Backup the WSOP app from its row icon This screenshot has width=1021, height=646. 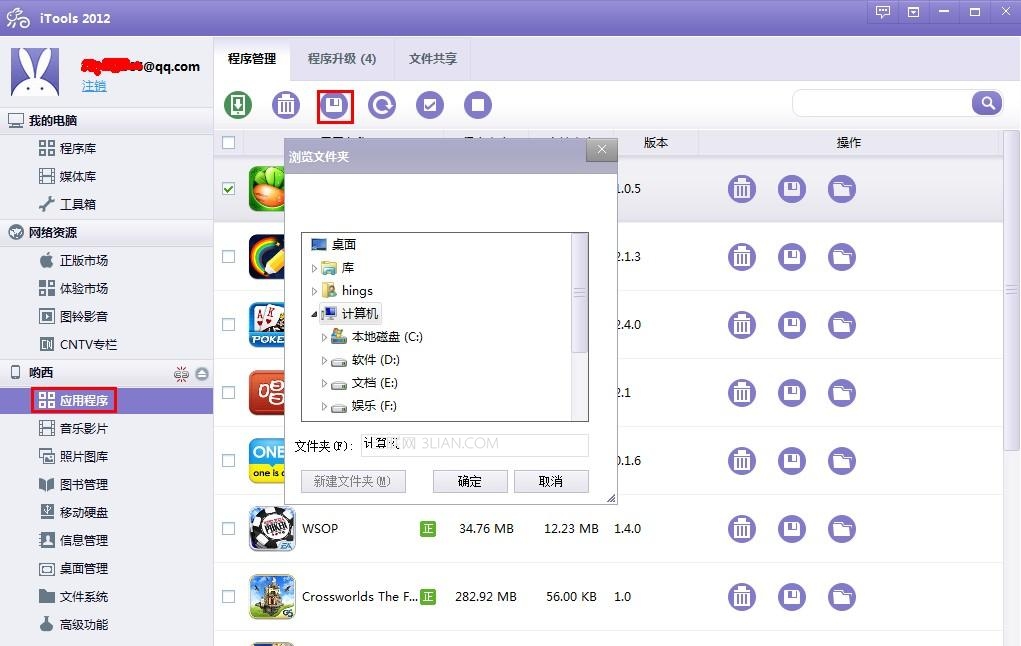coord(792,529)
